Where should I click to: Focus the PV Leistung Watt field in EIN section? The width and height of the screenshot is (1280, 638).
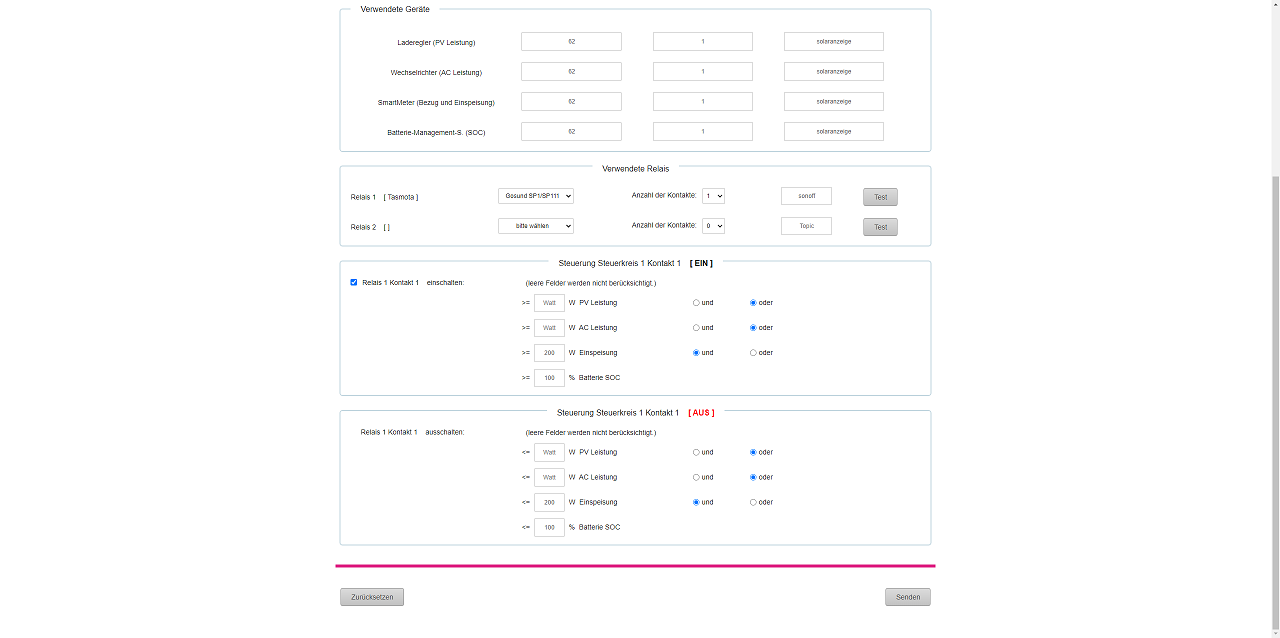[x=549, y=302]
